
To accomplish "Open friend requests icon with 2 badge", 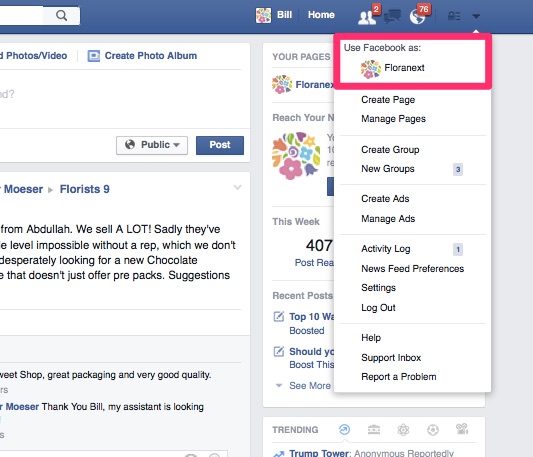I will coord(367,17).
